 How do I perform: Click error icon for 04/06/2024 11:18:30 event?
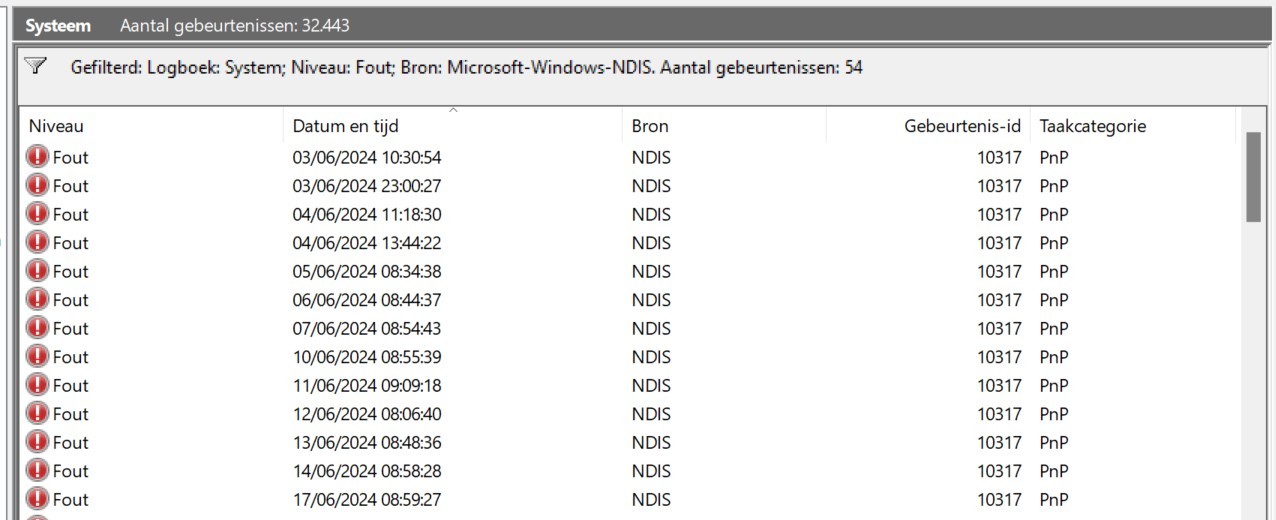pyautogui.click(x=38, y=213)
